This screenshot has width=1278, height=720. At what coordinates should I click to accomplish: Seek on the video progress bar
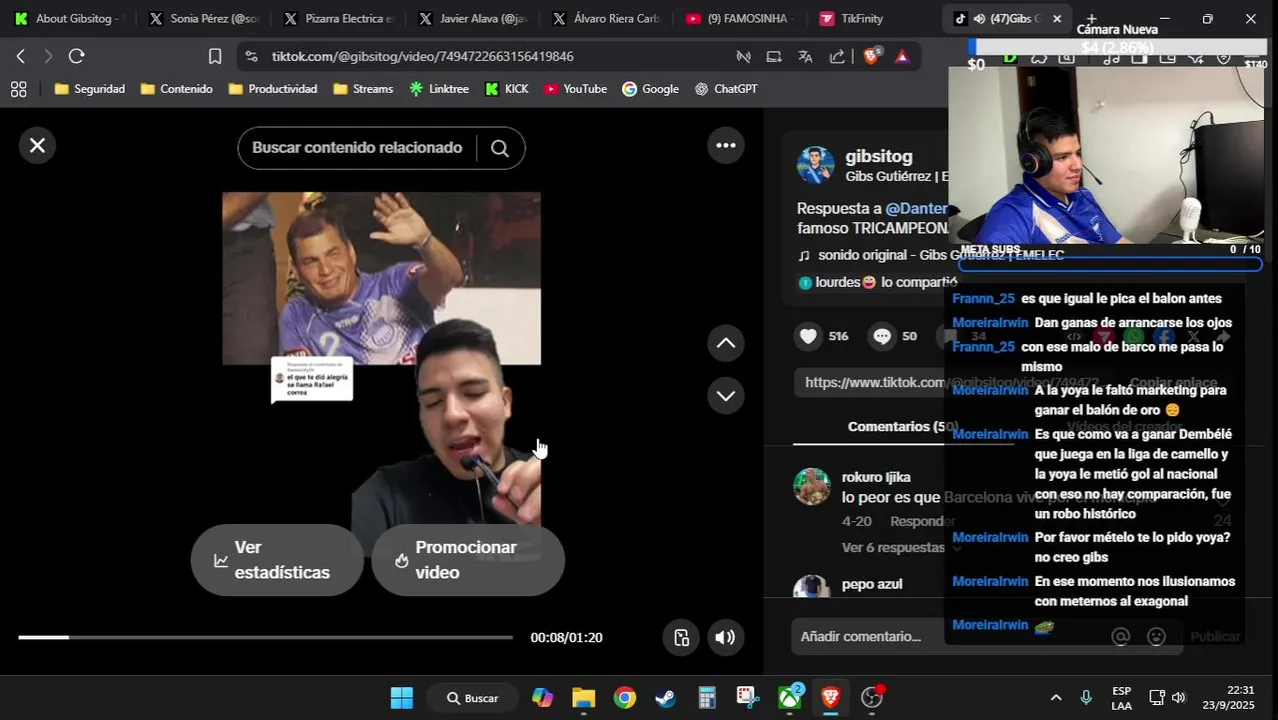point(265,637)
